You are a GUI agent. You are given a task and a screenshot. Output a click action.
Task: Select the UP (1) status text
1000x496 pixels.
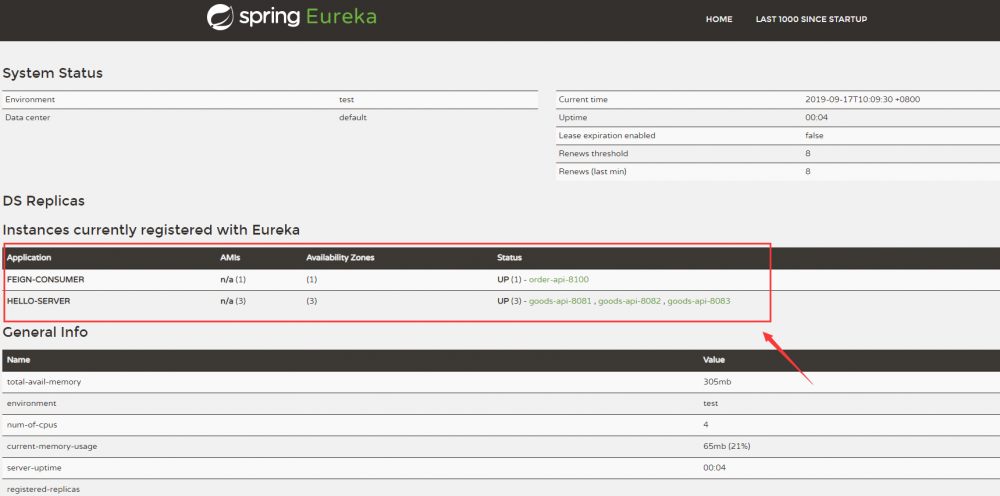point(510,280)
